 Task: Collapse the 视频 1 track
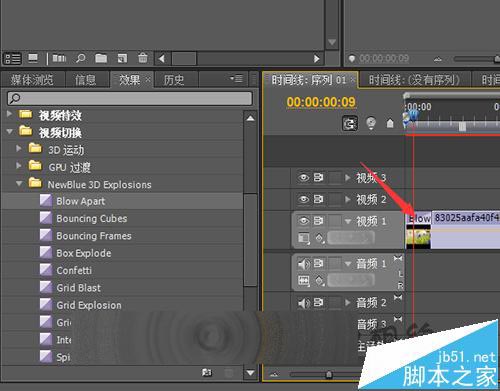coord(348,221)
